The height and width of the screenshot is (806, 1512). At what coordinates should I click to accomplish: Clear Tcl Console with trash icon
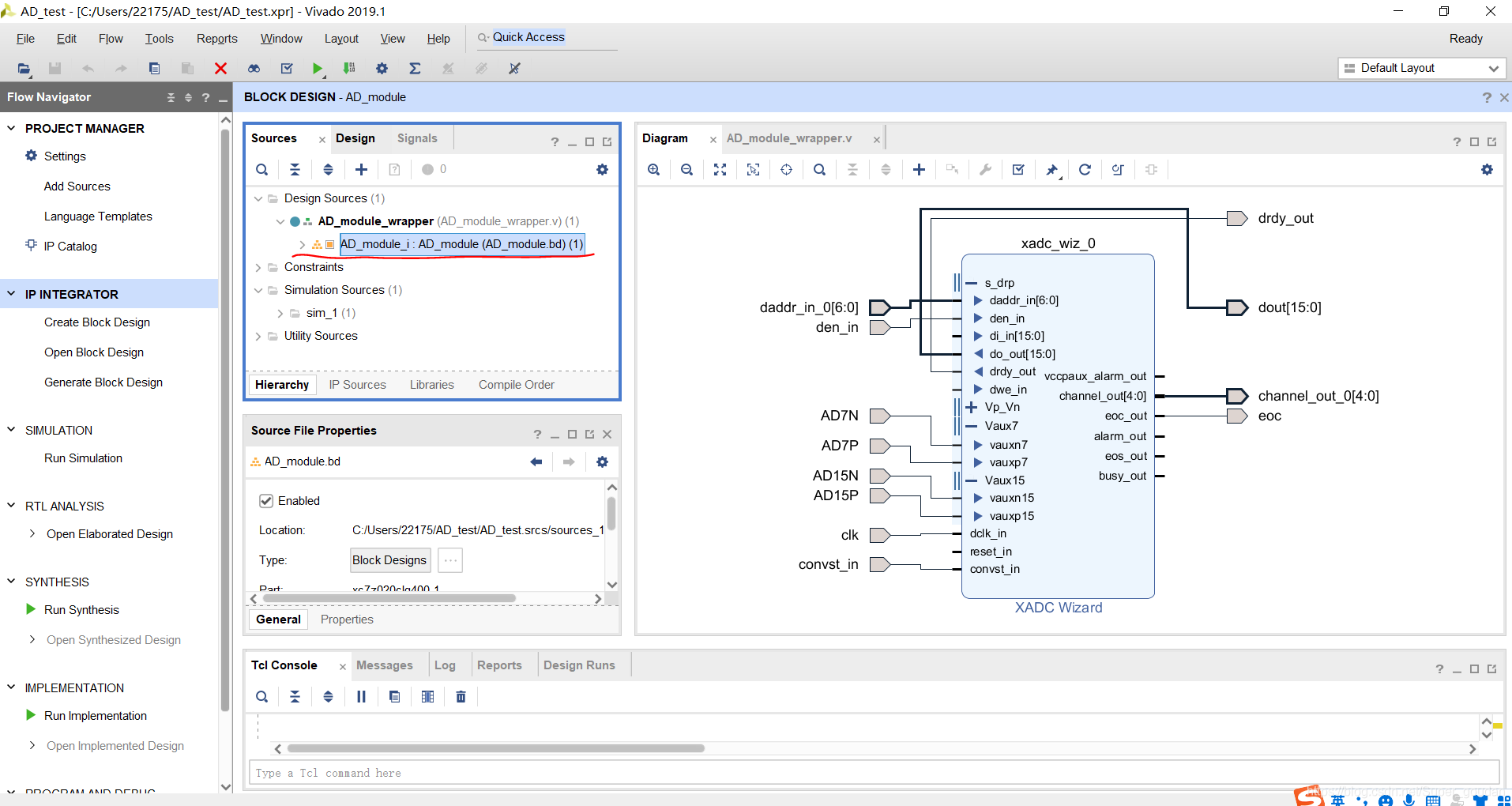[x=461, y=696]
